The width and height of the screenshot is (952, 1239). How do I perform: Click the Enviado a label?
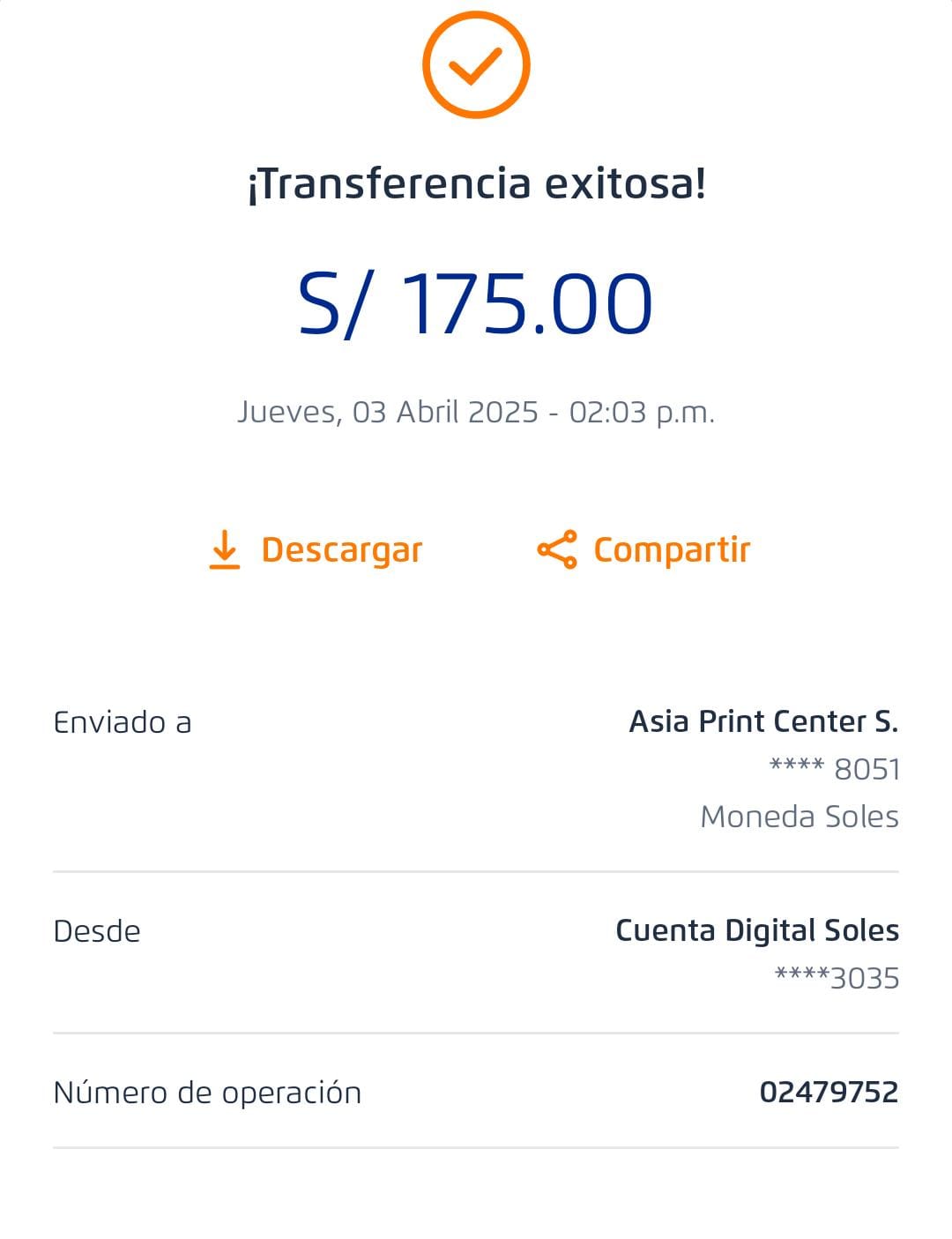123,722
